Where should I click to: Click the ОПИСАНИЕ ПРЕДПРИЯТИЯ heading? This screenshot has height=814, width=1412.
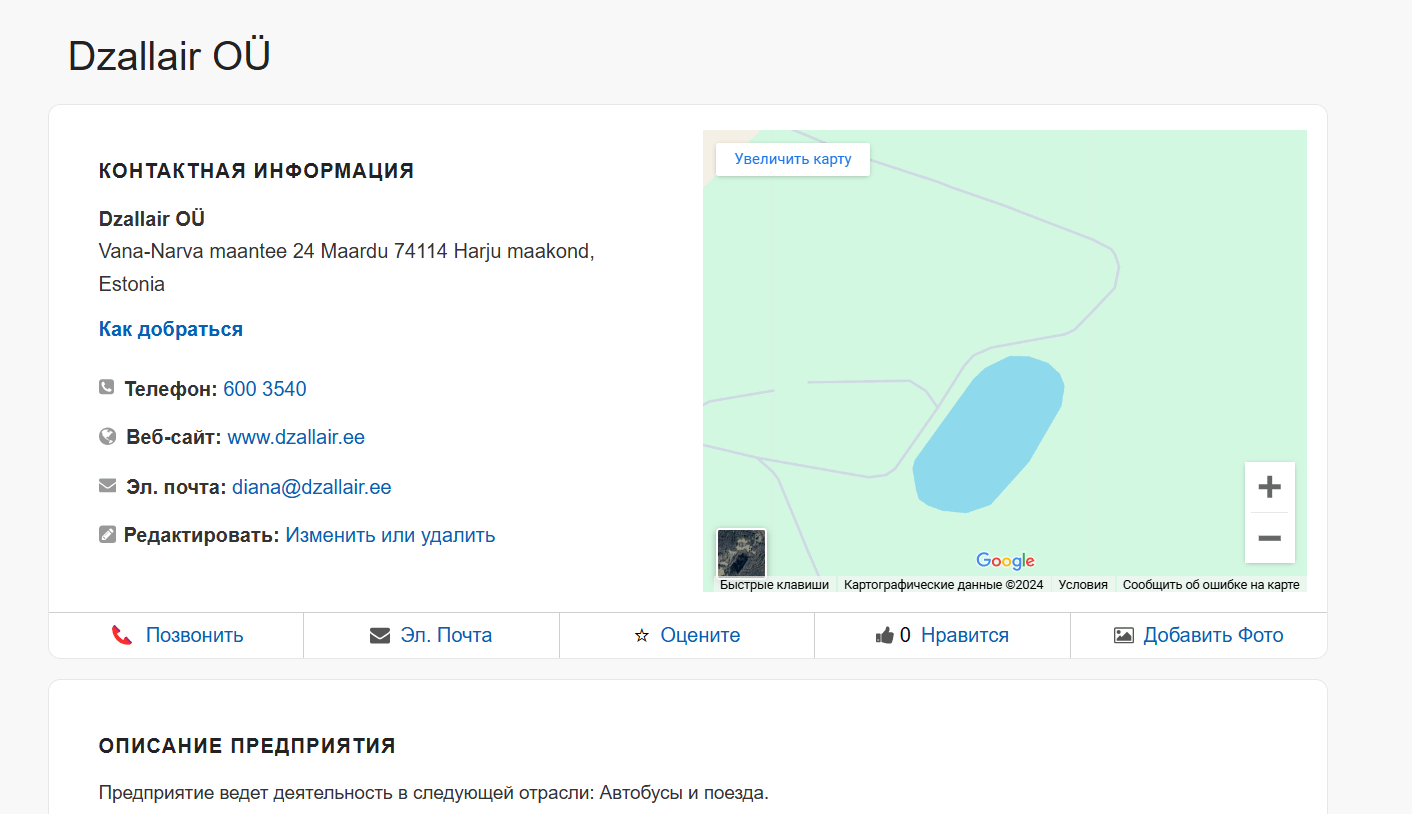(247, 746)
